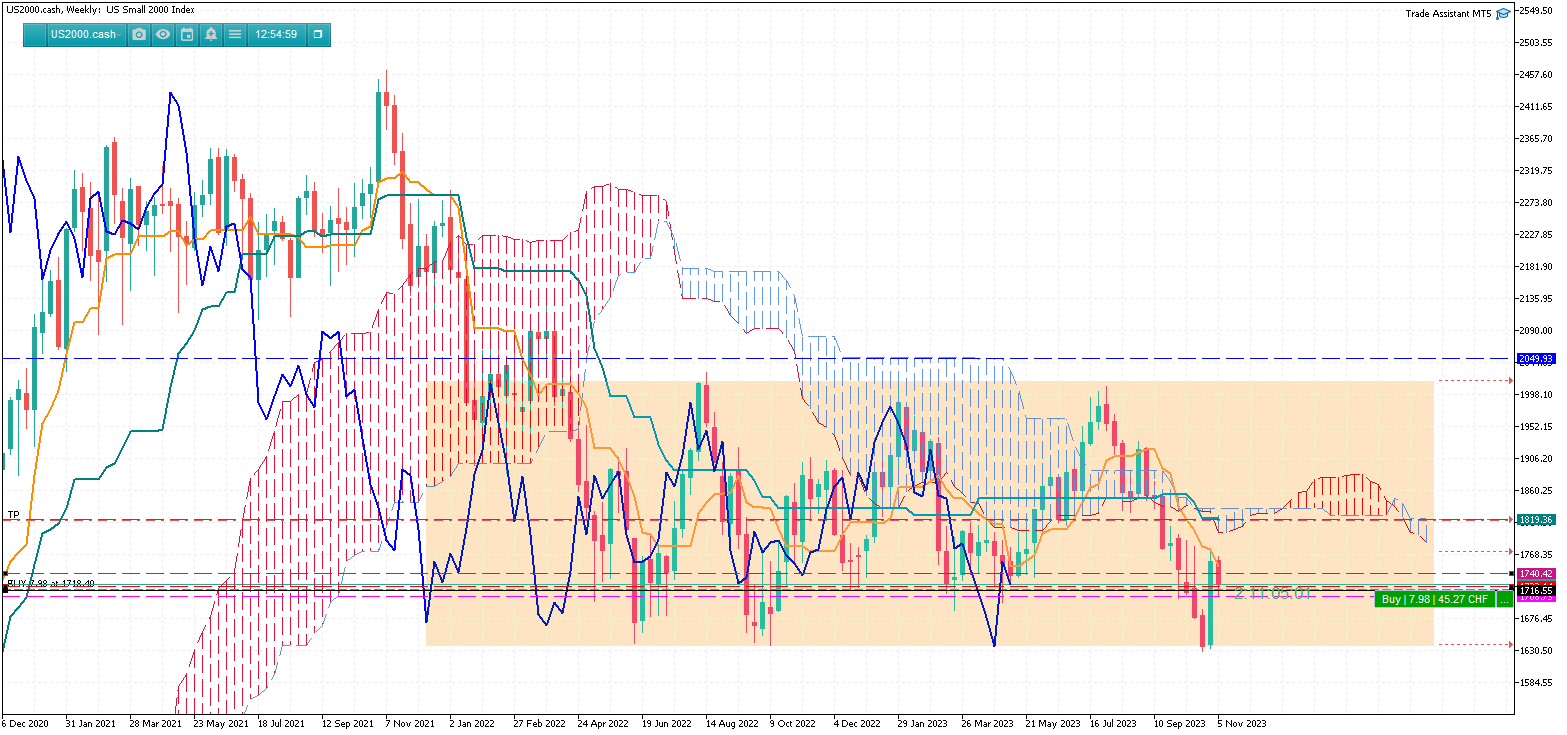
Task: Click the TP line label
Action: 13,515
